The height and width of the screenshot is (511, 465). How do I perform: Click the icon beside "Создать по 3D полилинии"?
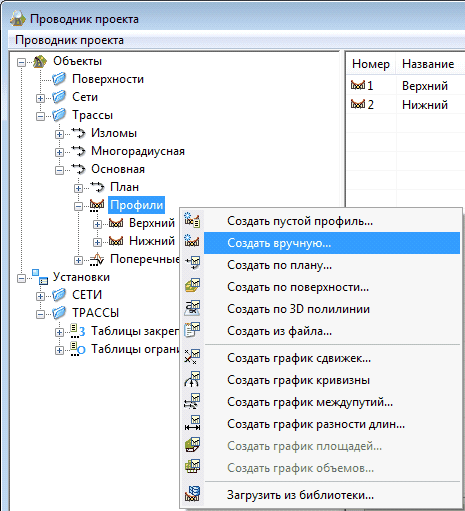[x=192, y=308]
